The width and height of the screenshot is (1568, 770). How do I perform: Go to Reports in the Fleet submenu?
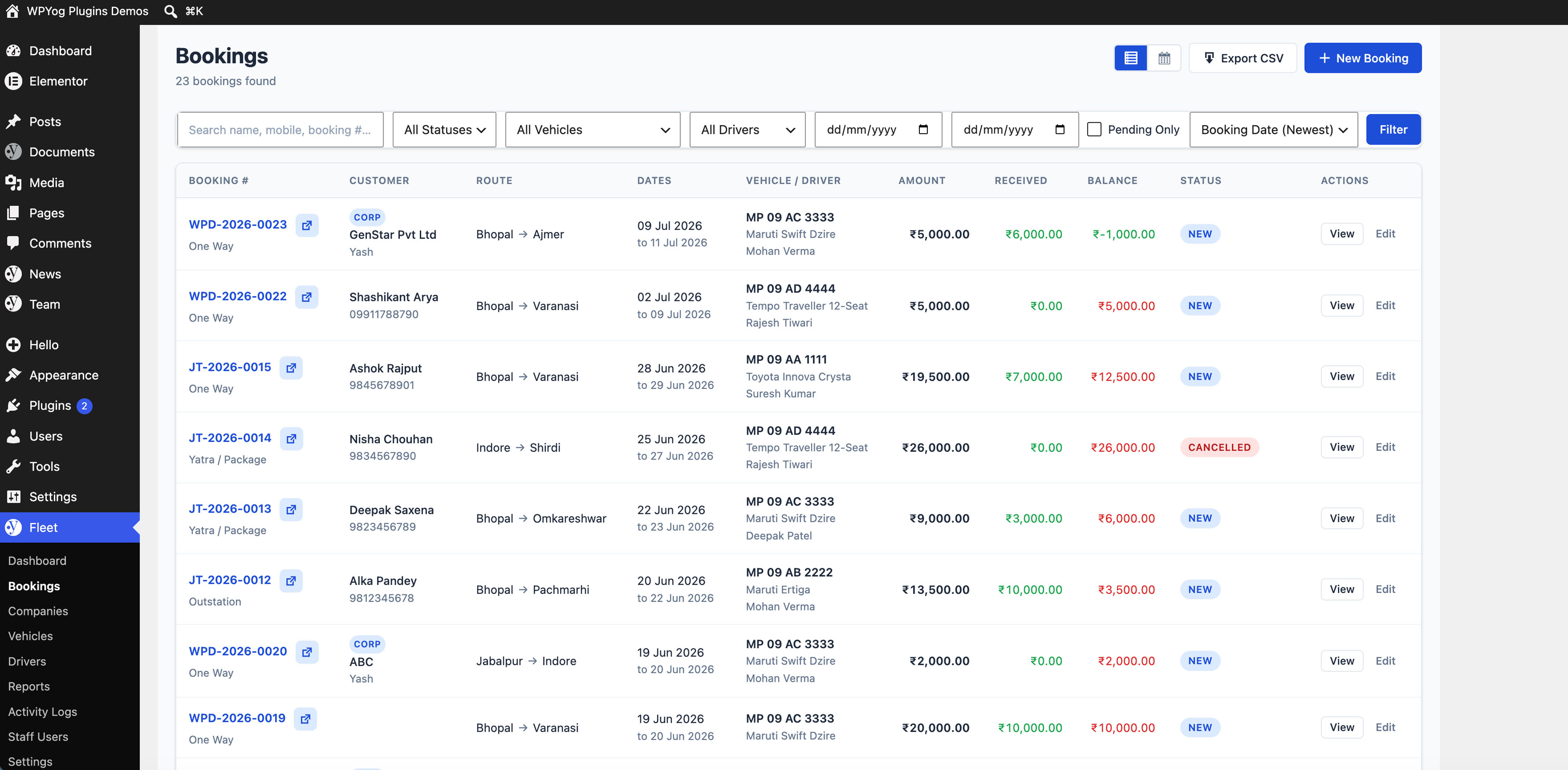[x=29, y=687]
